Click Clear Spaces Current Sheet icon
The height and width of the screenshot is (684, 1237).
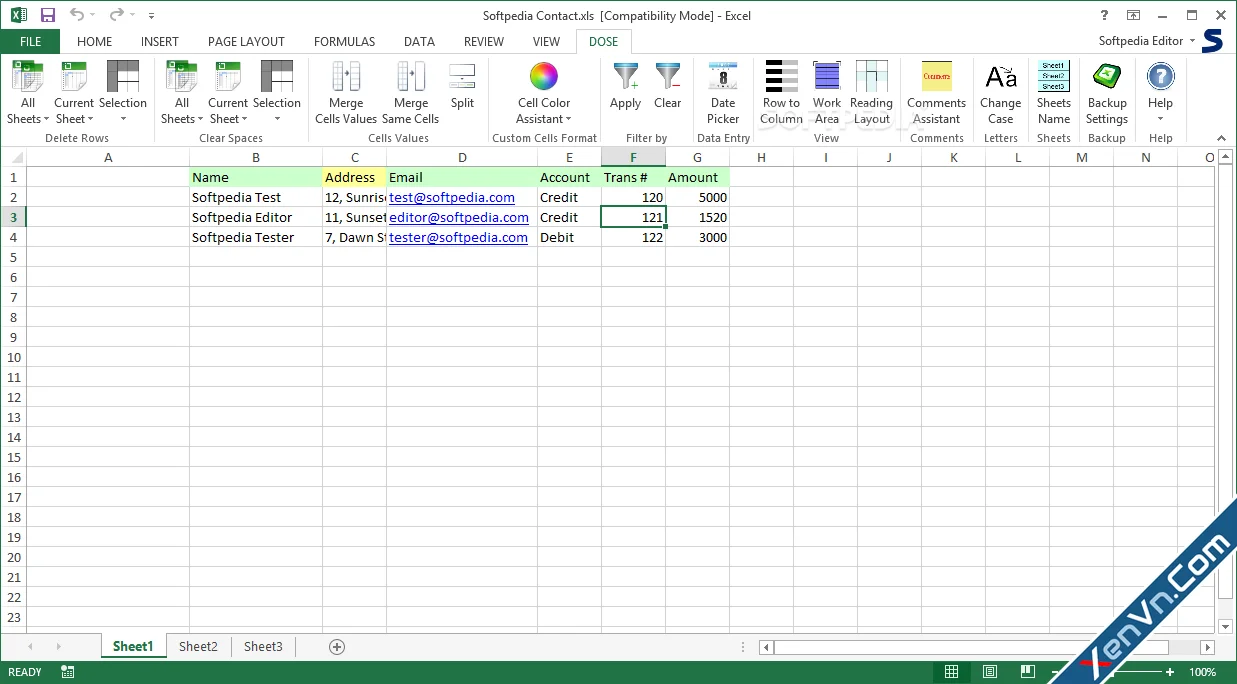(x=228, y=76)
